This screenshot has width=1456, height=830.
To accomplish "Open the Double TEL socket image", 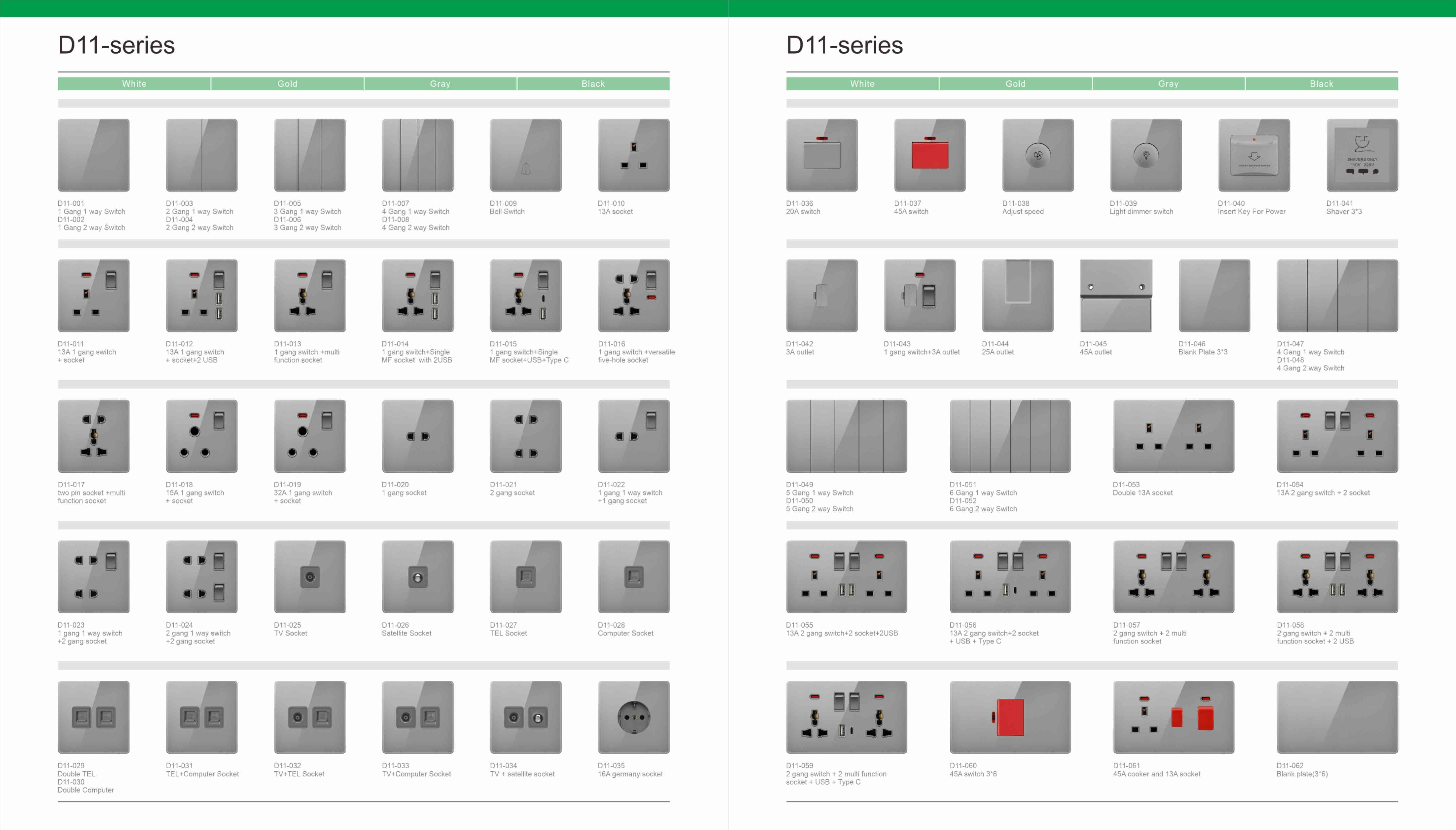I will pyautogui.click(x=93, y=717).
